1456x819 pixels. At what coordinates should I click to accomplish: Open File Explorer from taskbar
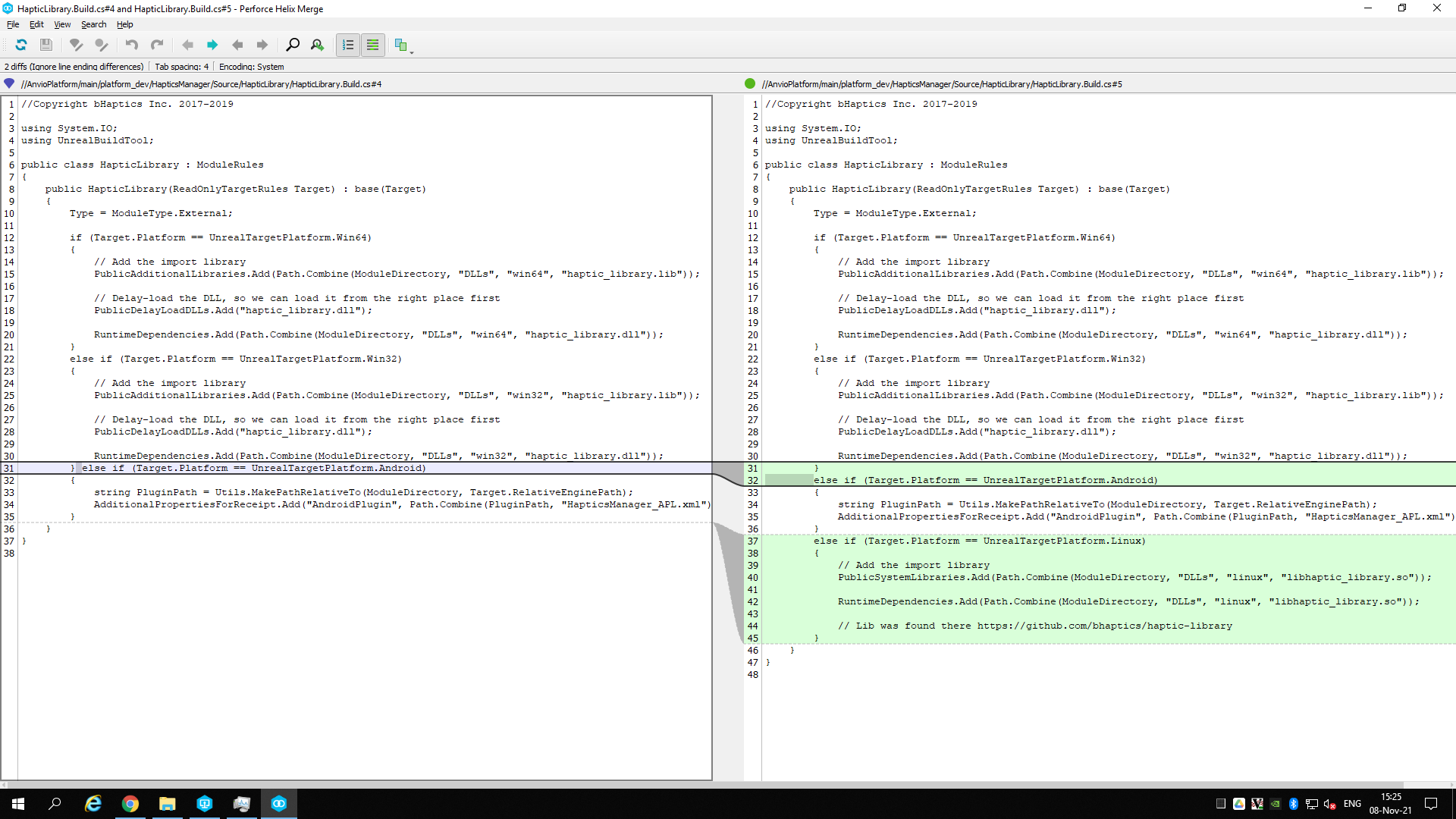pyautogui.click(x=167, y=804)
